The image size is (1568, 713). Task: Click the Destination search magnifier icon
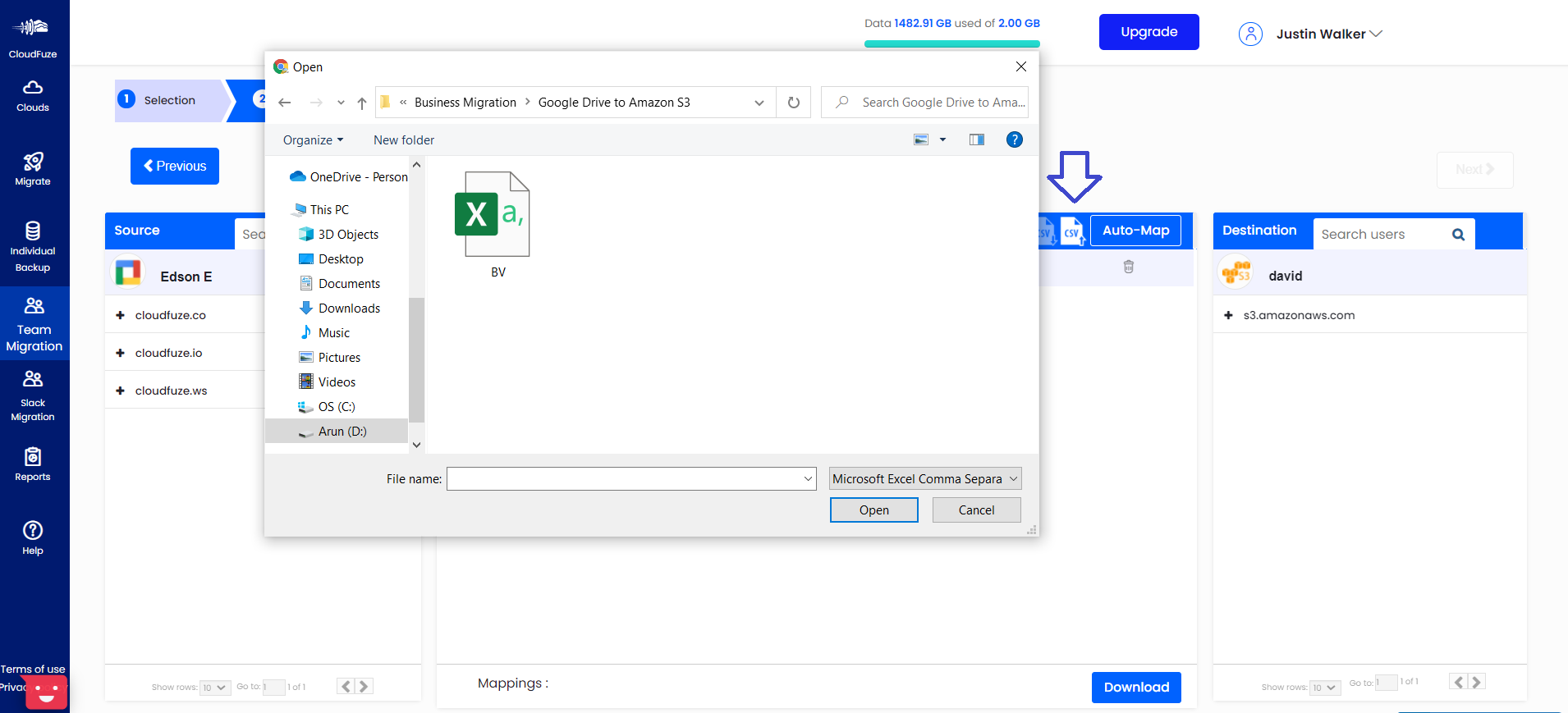[1458, 235]
